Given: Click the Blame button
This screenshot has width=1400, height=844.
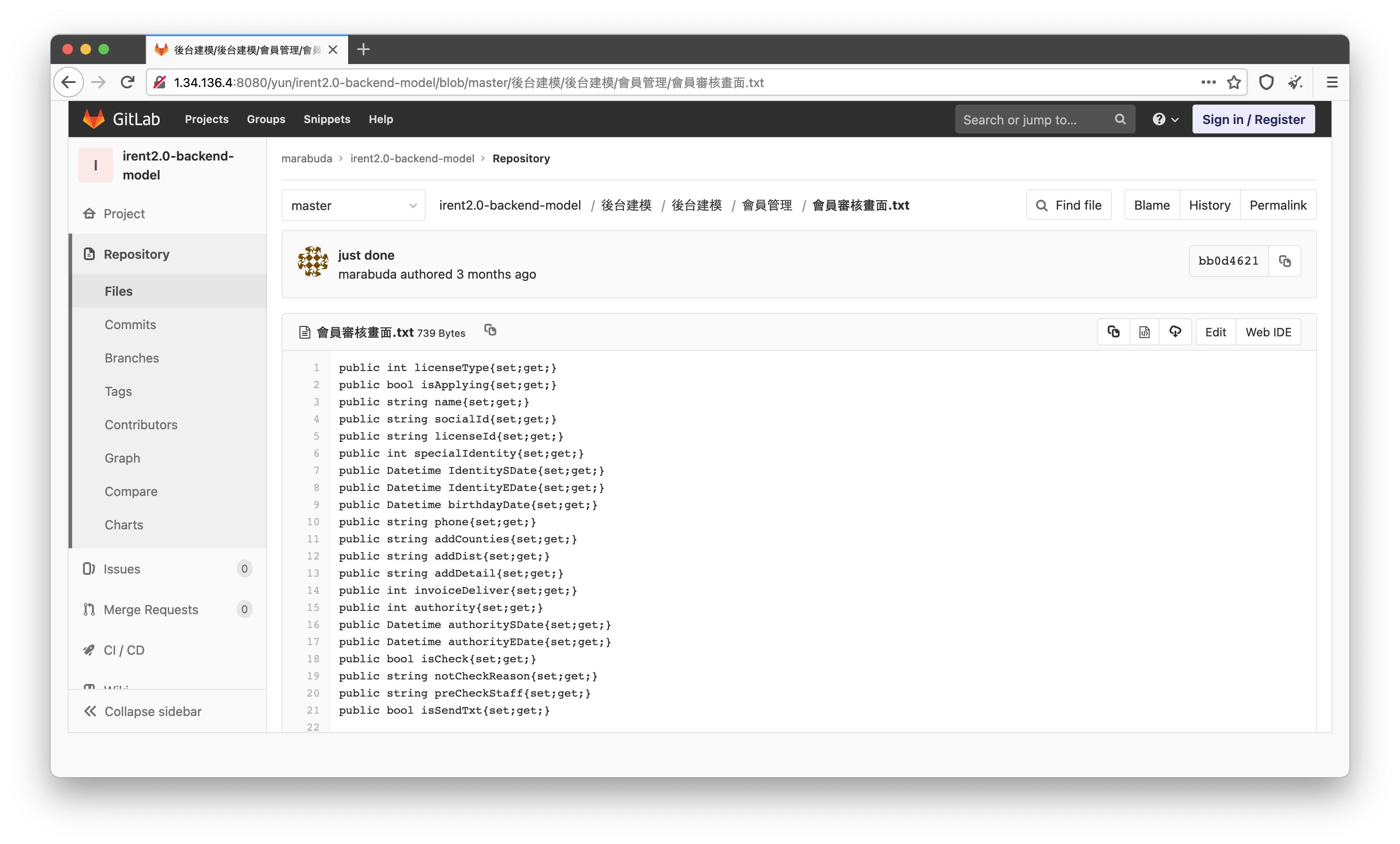Looking at the screenshot, I should point(1151,205).
